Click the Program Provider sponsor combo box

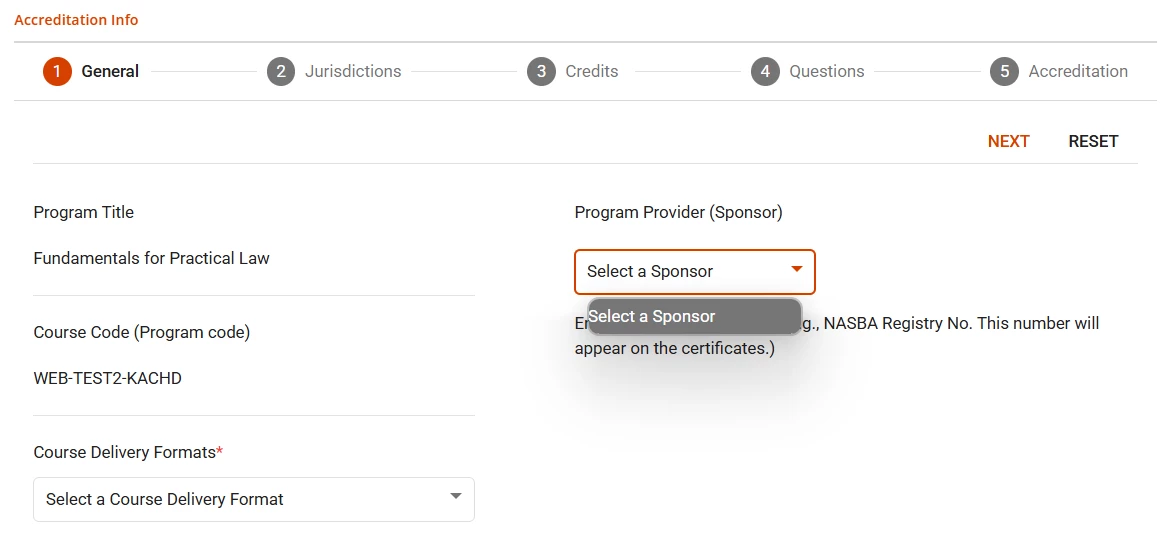point(680,271)
